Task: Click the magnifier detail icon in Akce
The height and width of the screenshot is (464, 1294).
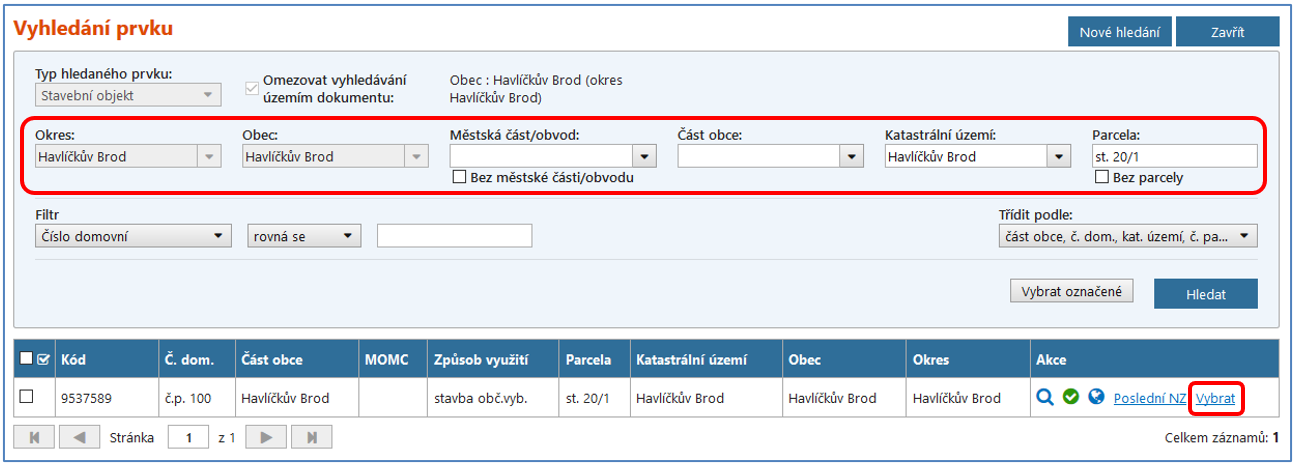Action: (1045, 398)
